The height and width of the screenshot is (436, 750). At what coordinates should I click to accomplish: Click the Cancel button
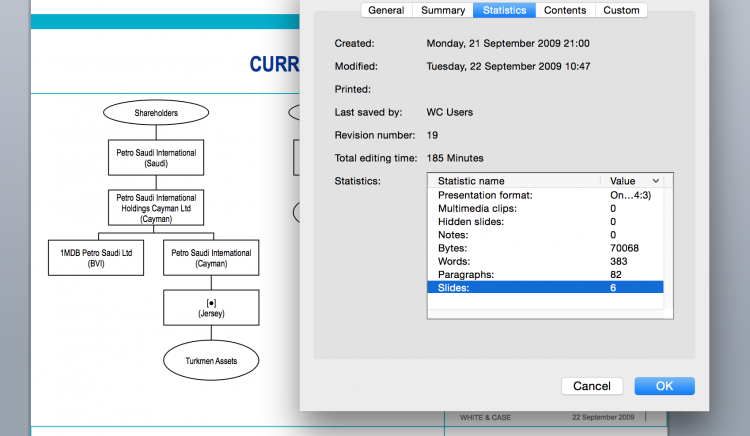point(592,386)
